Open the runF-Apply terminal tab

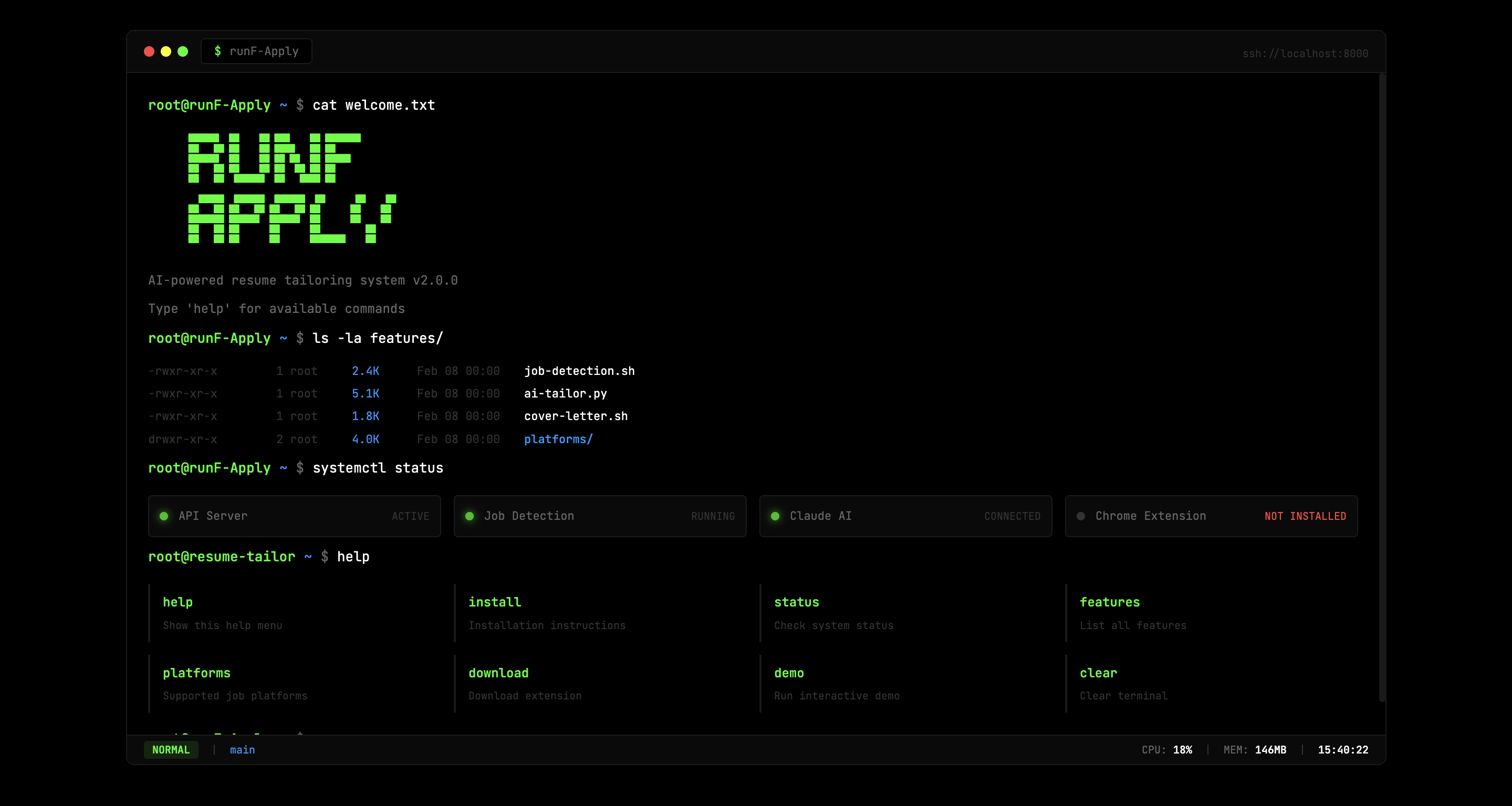point(256,51)
